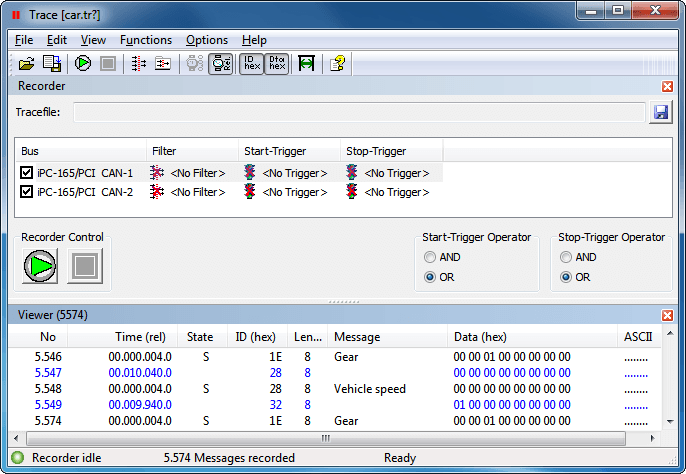Click CAN-2 stop-trigger icon
This screenshot has height=474, width=686.
pos(351,192)
